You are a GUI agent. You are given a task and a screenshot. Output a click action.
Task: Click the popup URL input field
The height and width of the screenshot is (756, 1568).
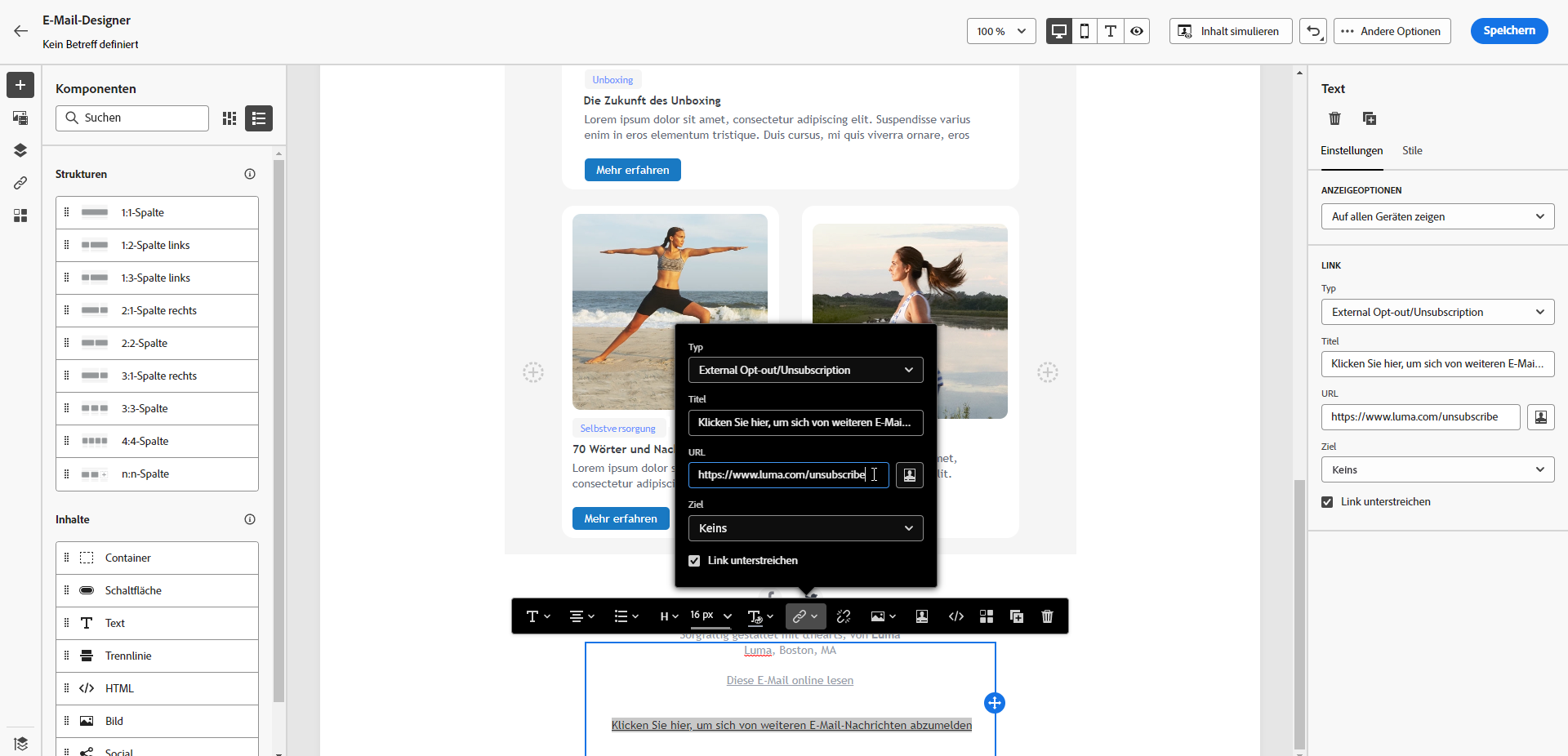tap(788, 475)
